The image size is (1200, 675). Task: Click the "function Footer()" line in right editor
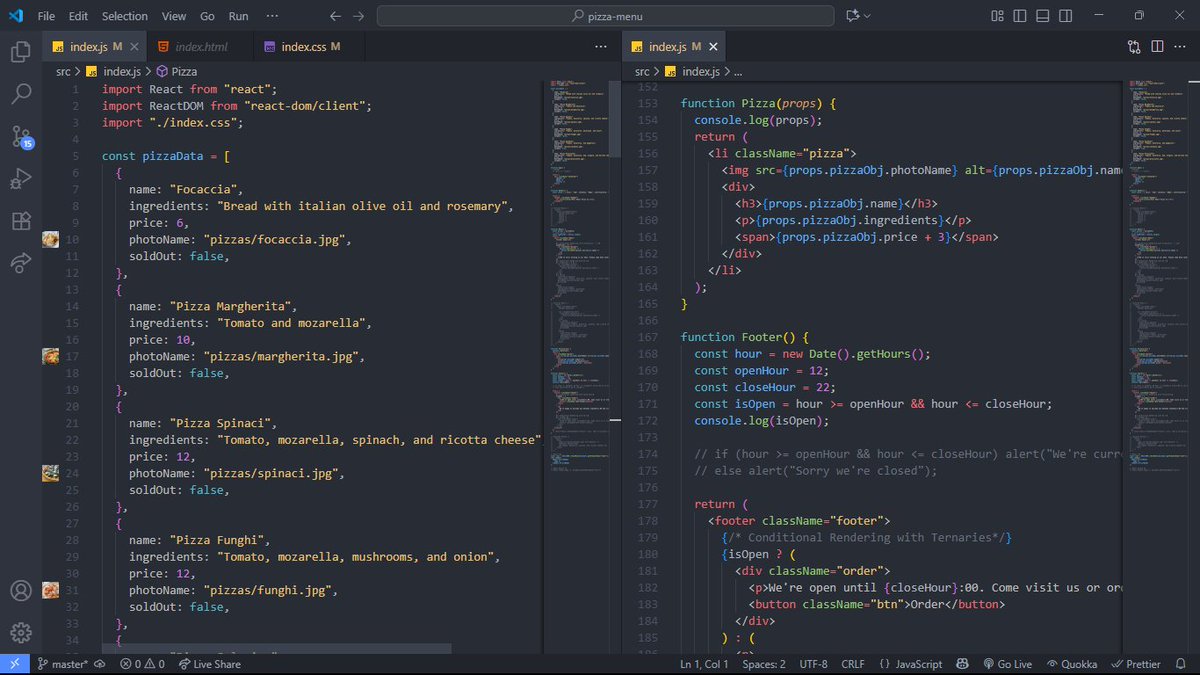[x=744, y=337]
